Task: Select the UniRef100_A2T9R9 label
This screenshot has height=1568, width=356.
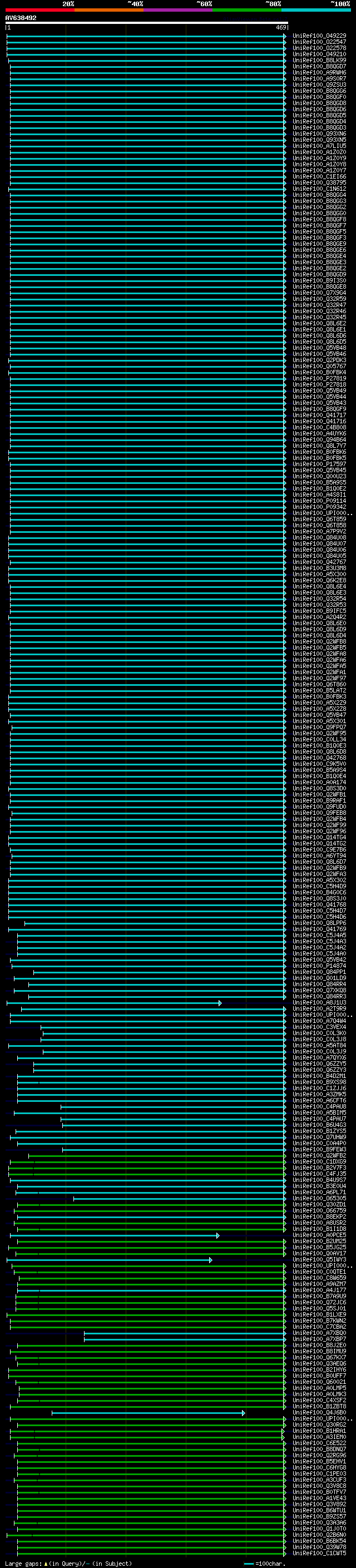Action: 319,1008
